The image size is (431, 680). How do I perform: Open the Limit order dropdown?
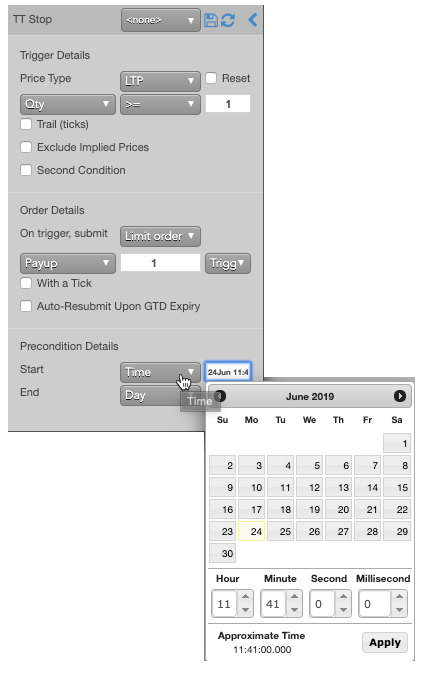(160, 236)
